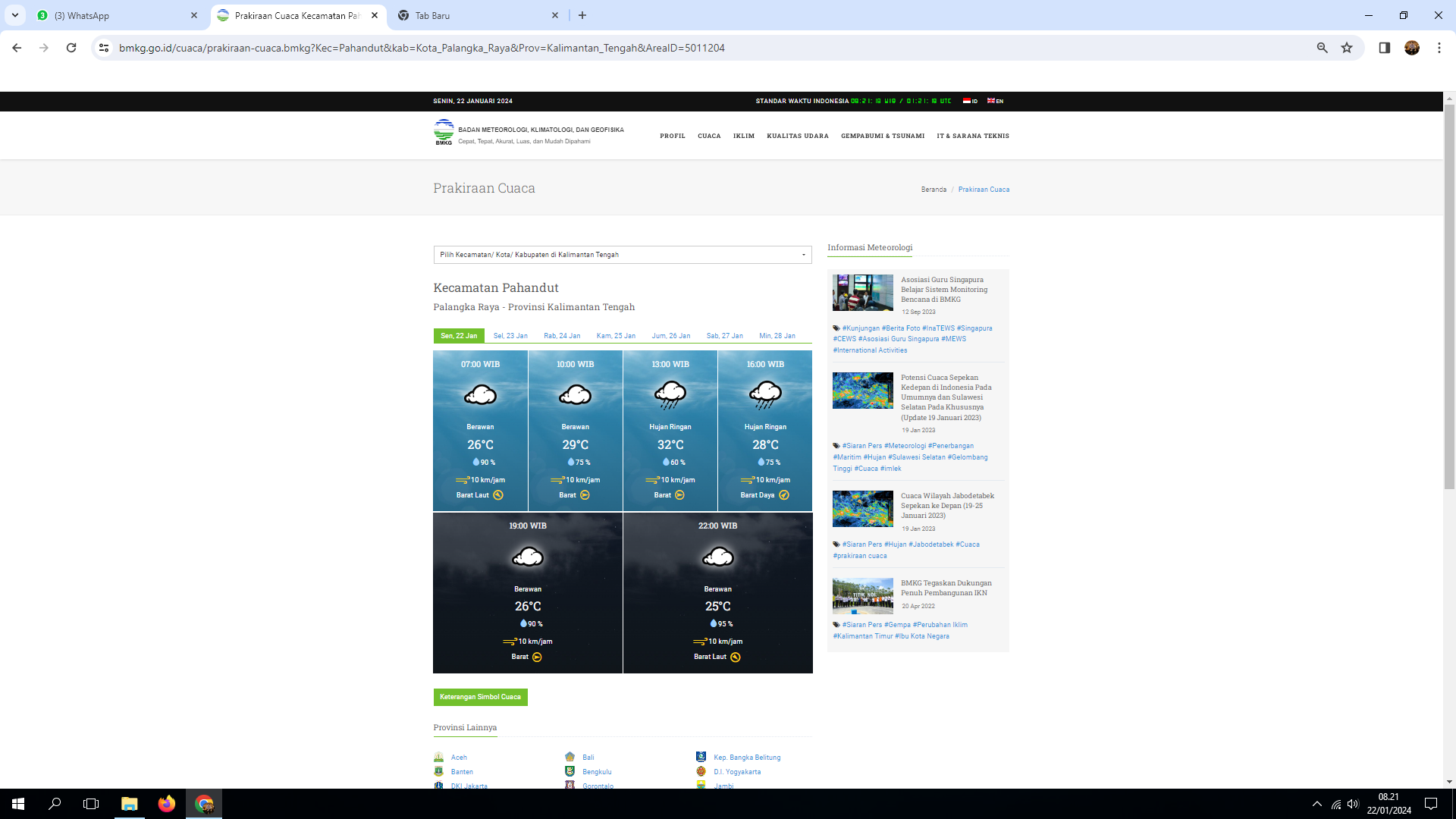1456x819 pixels.
Task: Open the KUALITAS UDARA menu
Action: (798, 136)
